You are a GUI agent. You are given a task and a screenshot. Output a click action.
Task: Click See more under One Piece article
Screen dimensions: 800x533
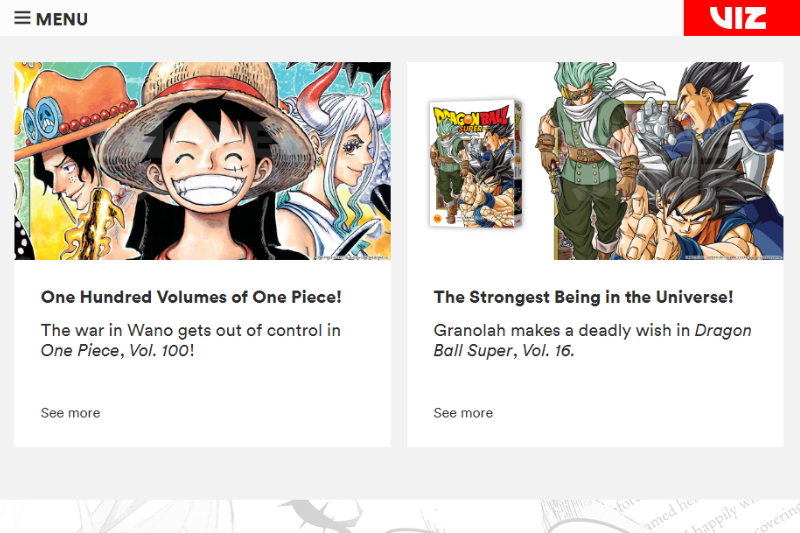click(x=70, y=413)
